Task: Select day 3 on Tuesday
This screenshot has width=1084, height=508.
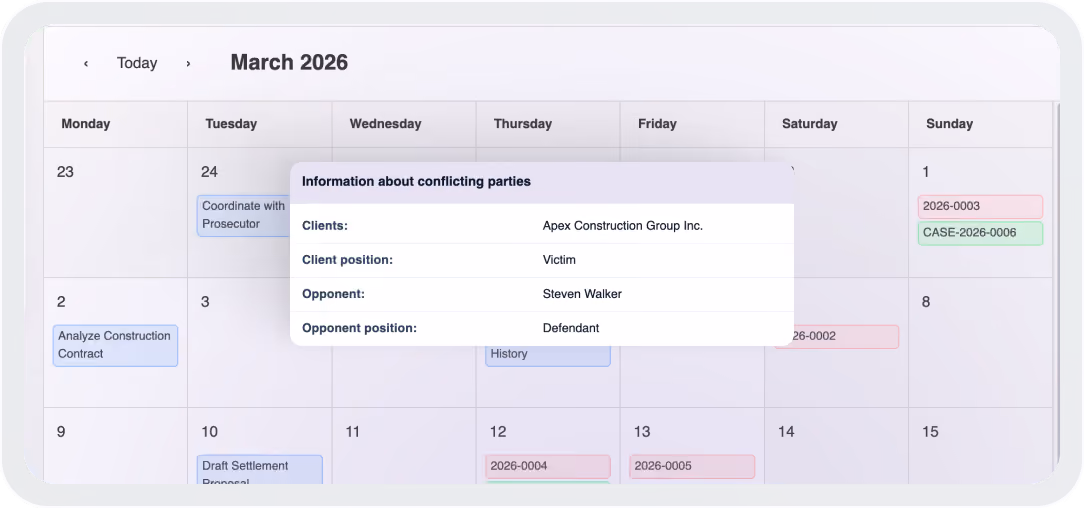Action: tap(205, 302)
